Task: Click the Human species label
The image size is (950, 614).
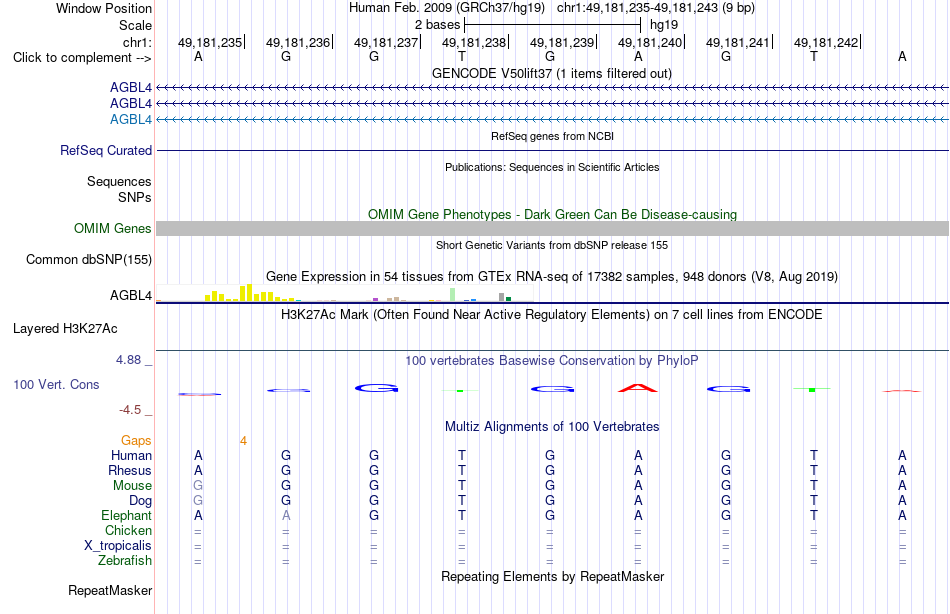Action: (x=131, y=455)
